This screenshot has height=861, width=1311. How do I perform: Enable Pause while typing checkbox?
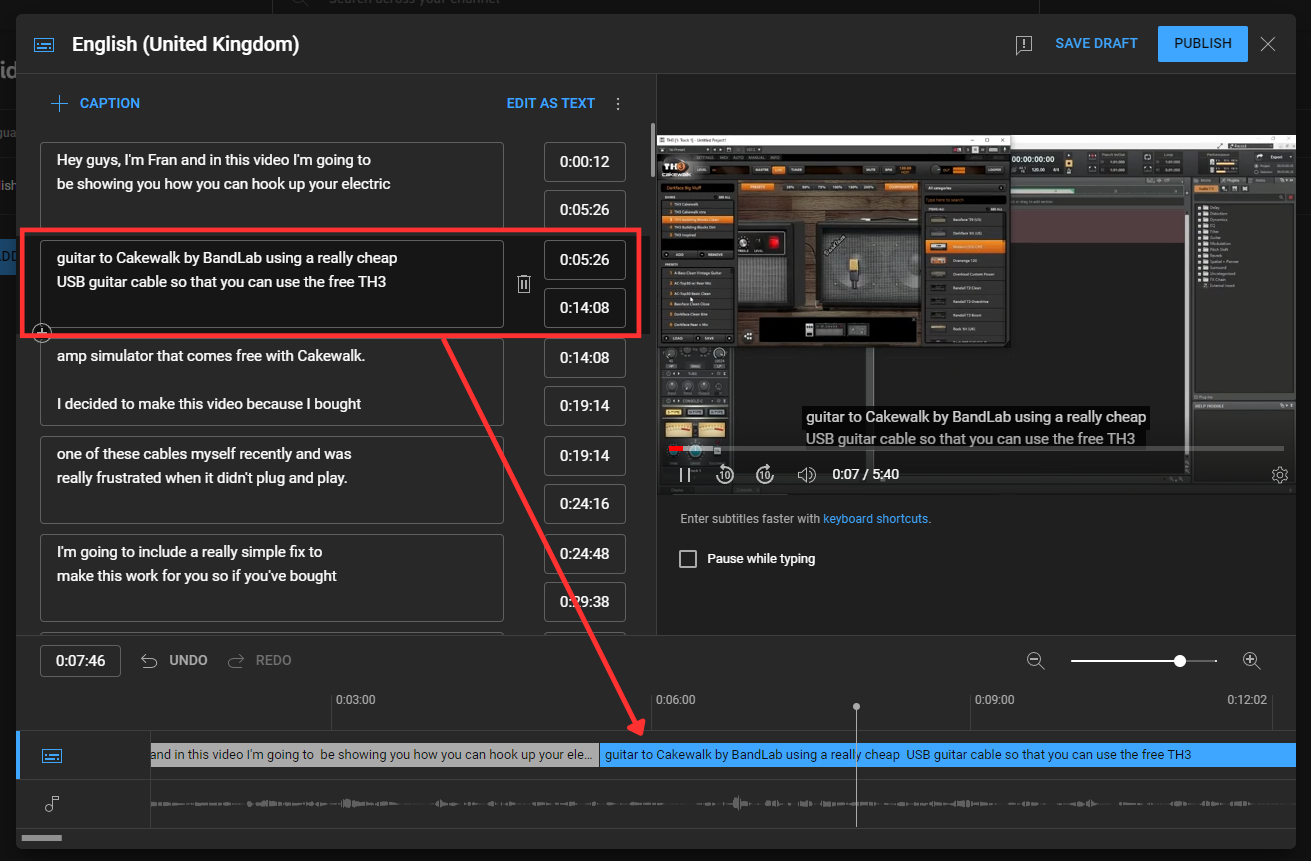[688, 559]
